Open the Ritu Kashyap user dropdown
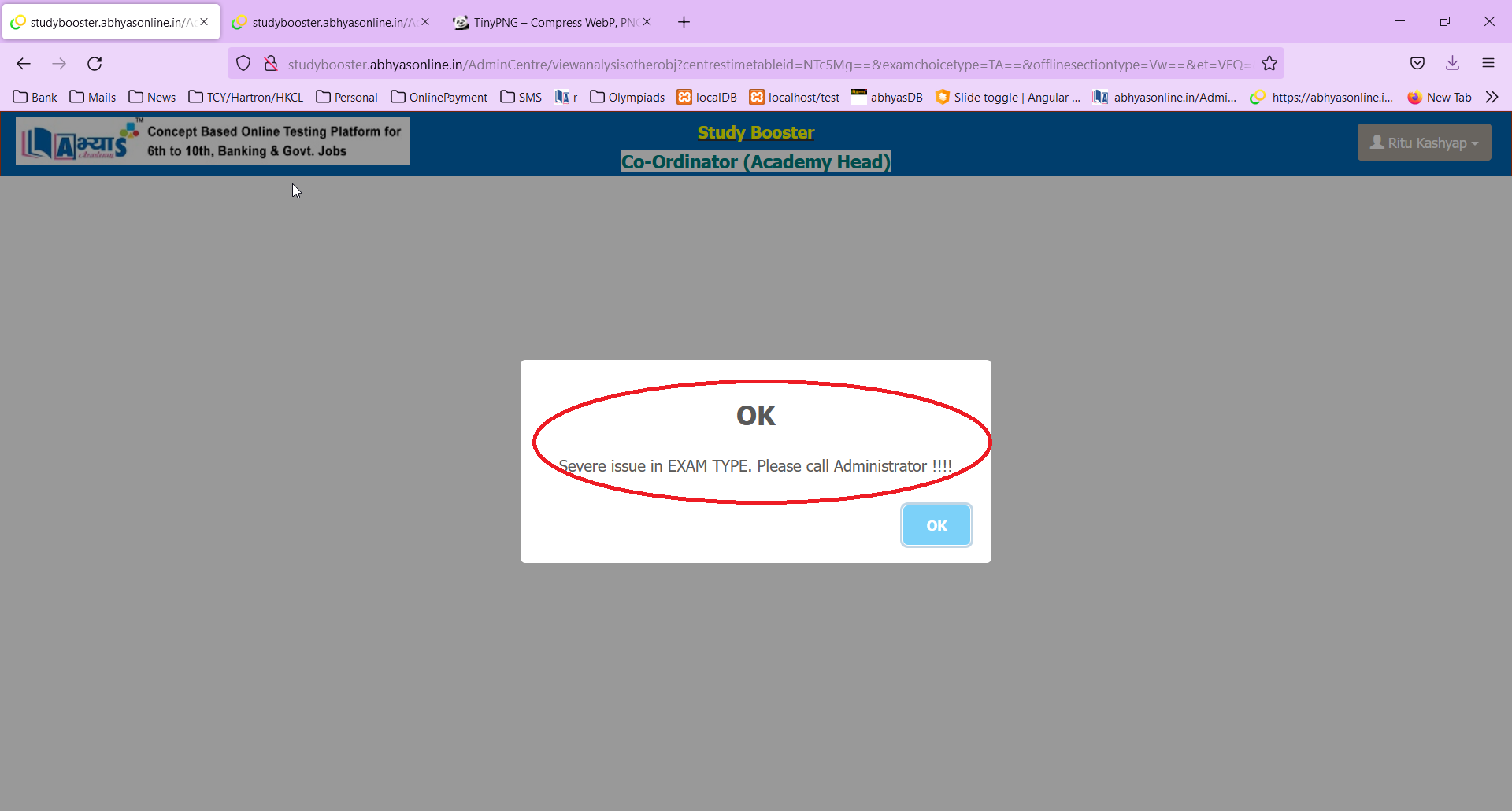 [1424, 143]
